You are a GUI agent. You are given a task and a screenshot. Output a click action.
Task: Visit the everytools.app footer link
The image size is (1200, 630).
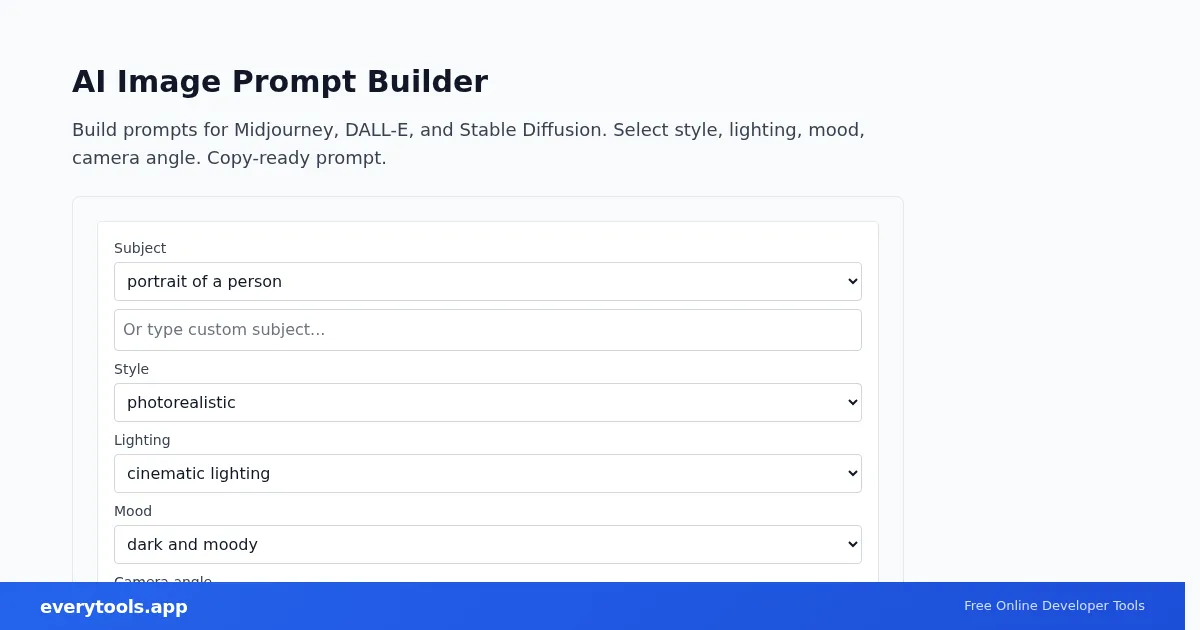(114, 607)
